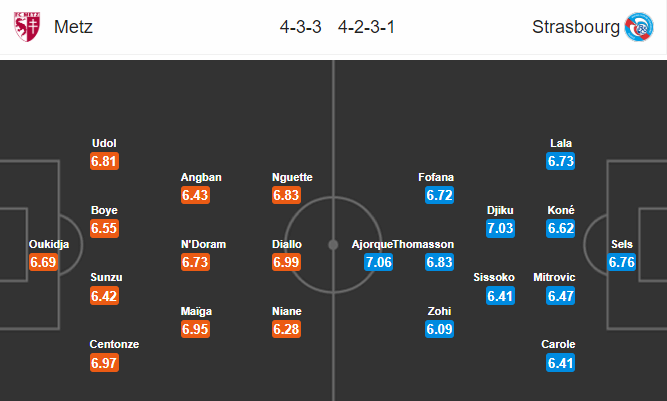Select player name Lala

tap(561, 143)
